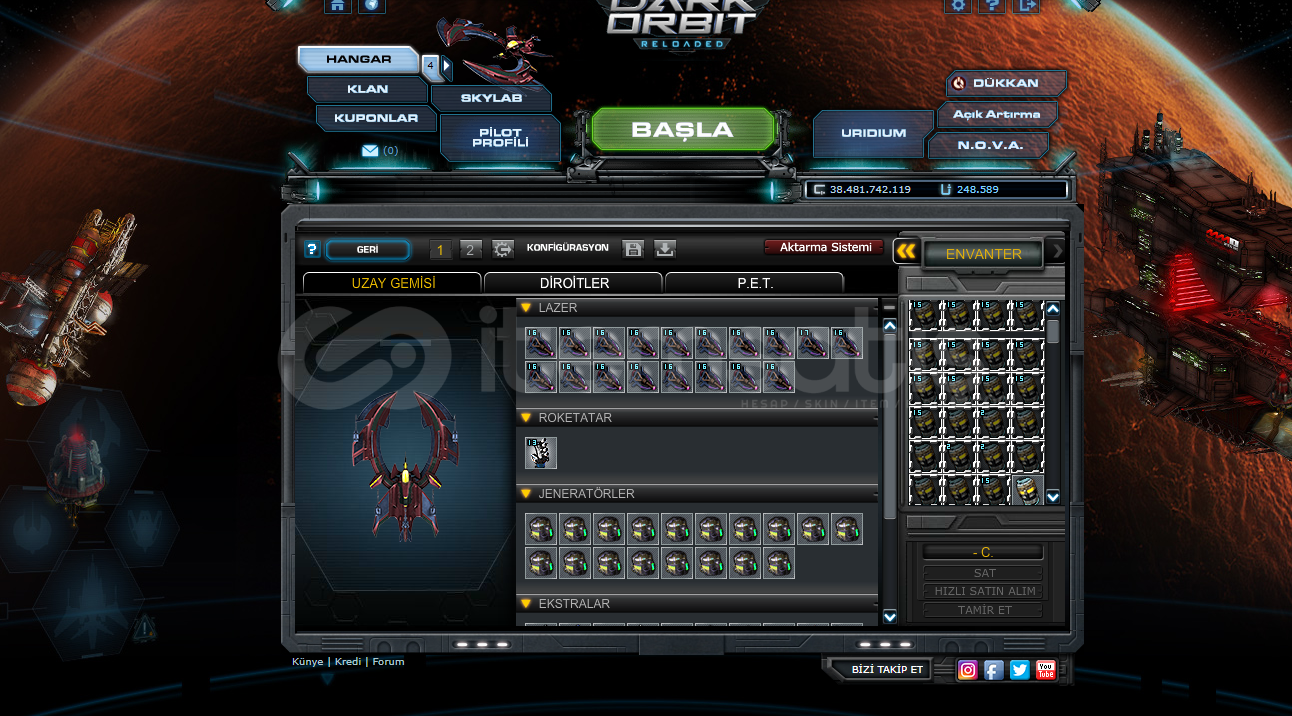The image size is (1292, 716).
Task: Open Aktarma Sistemi
Action: point(825,247)
